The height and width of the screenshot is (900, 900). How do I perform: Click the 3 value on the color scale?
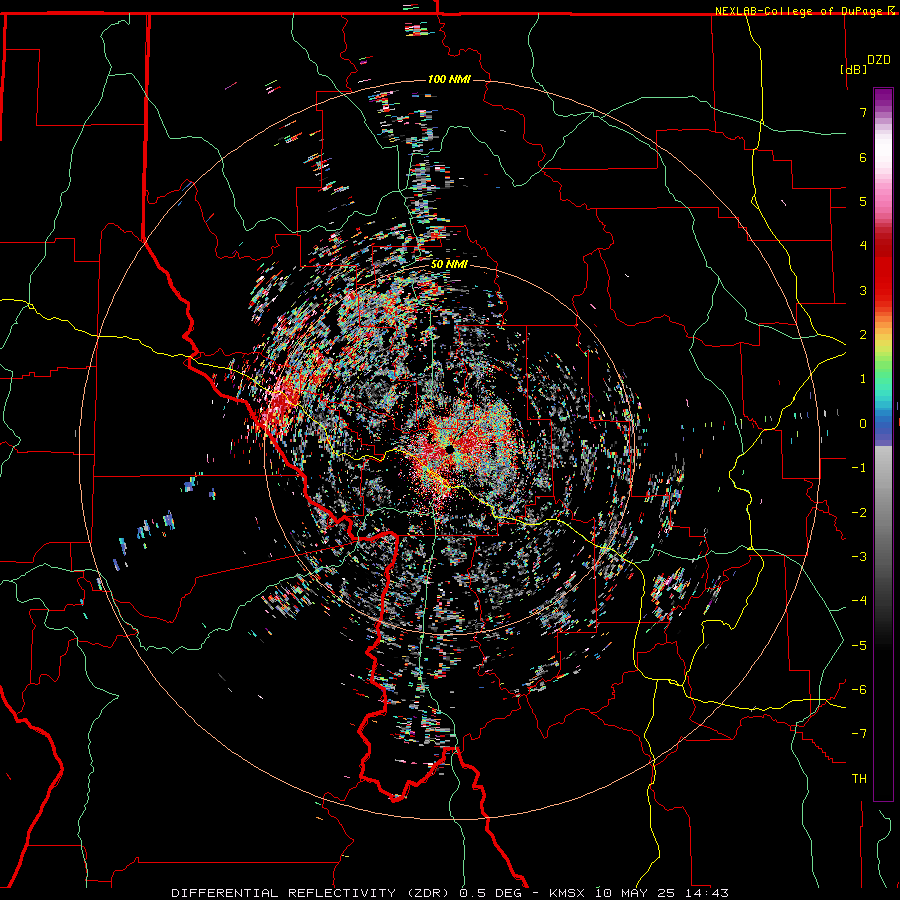click(863, 290)
